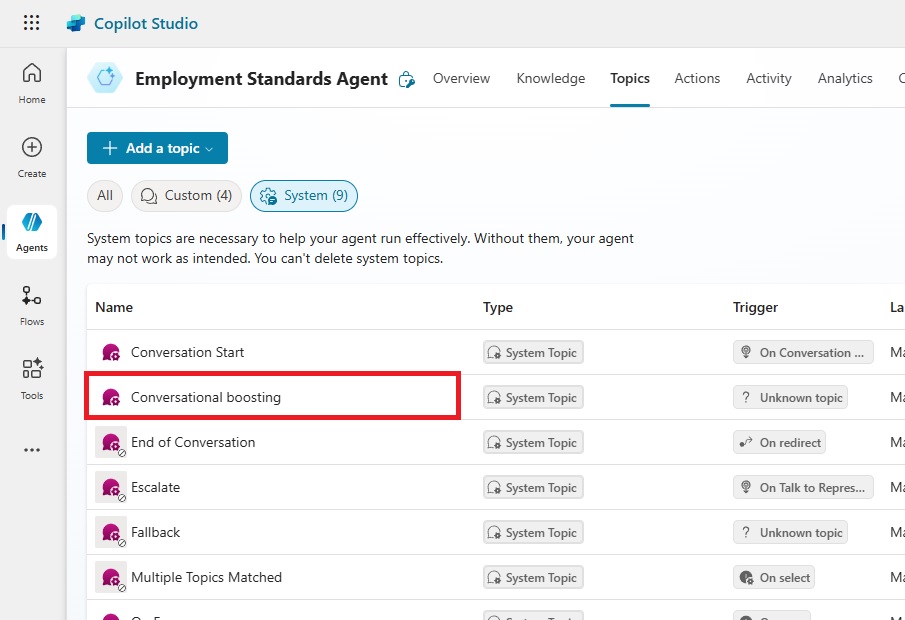Viewport: 905px width, 620px height.
Task: Click the Employment Standards Agent avatar icon
Action: (105, 78)
